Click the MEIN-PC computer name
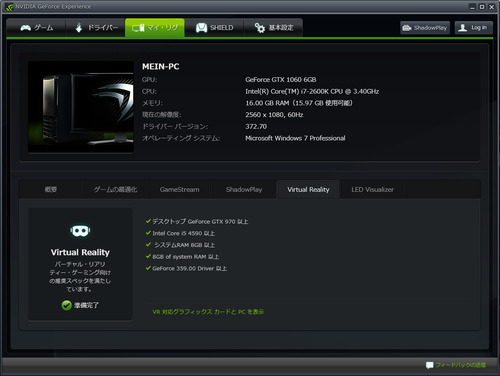 coord(161,67)
